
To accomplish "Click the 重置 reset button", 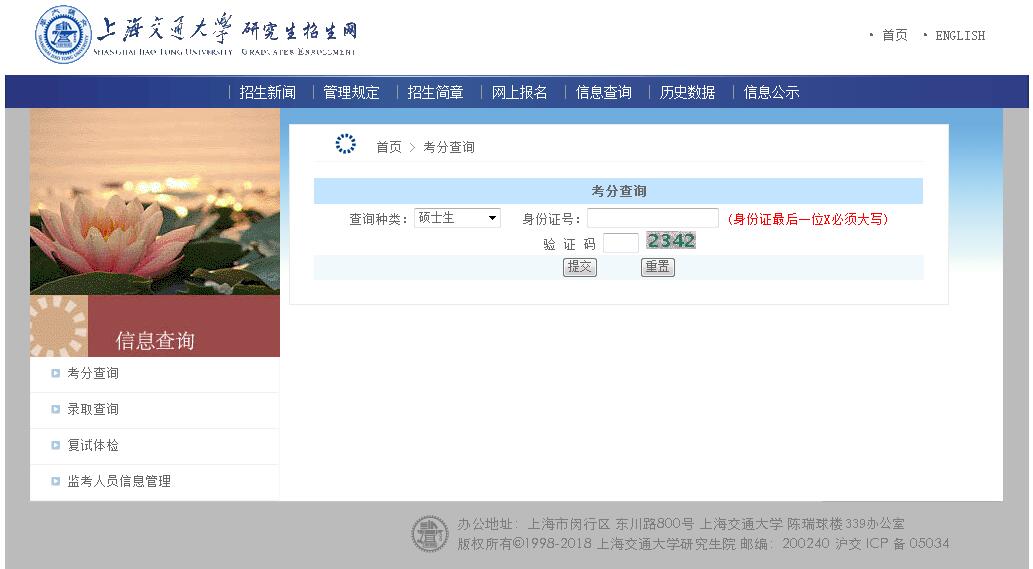I will coord(657,267).
